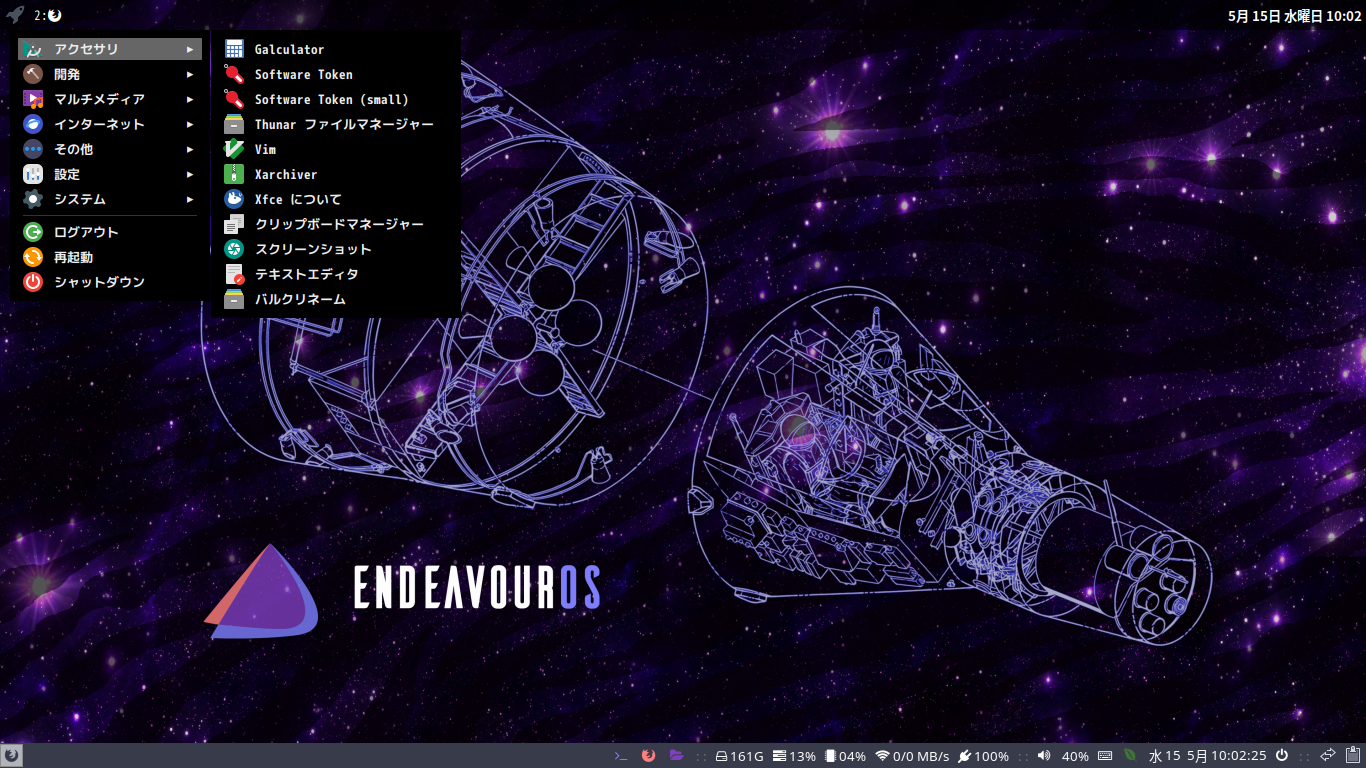Launch クリップボードマネージャー
The height and width of the screenshot is (768, 1366).
pos(335,224)
